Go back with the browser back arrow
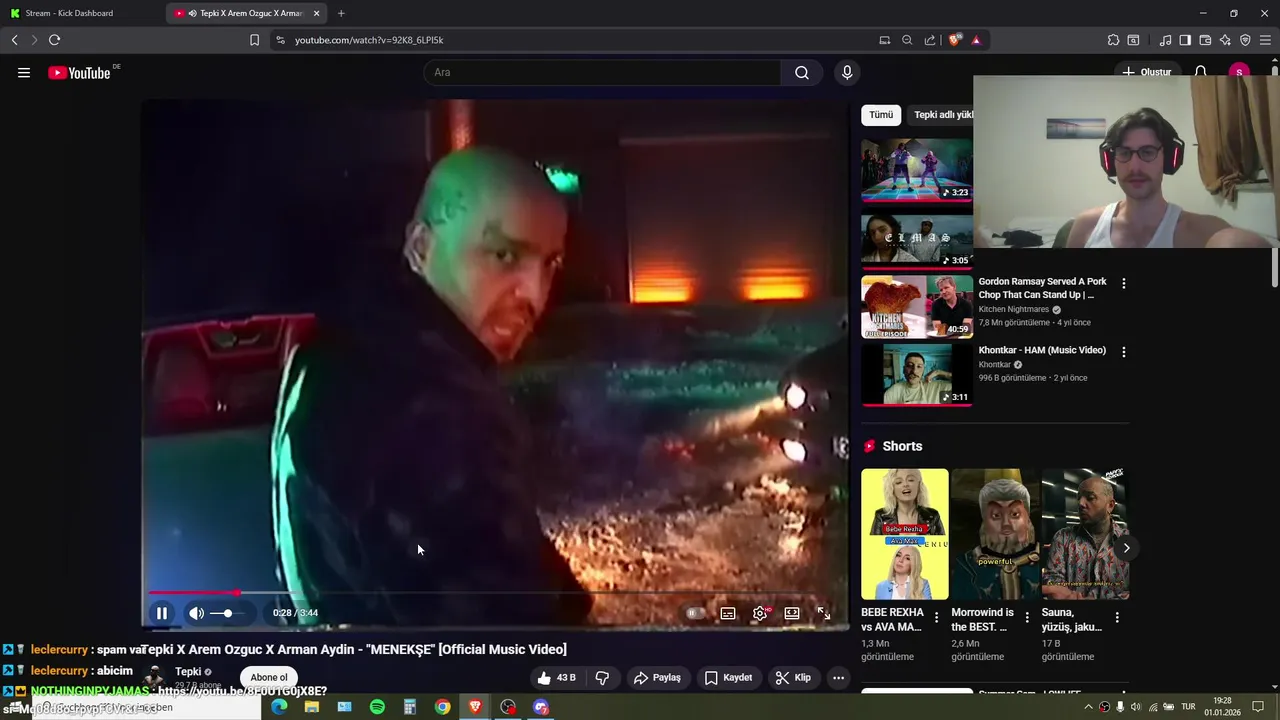This screenshot has width=1280, height=720. (x=14, y=40)
